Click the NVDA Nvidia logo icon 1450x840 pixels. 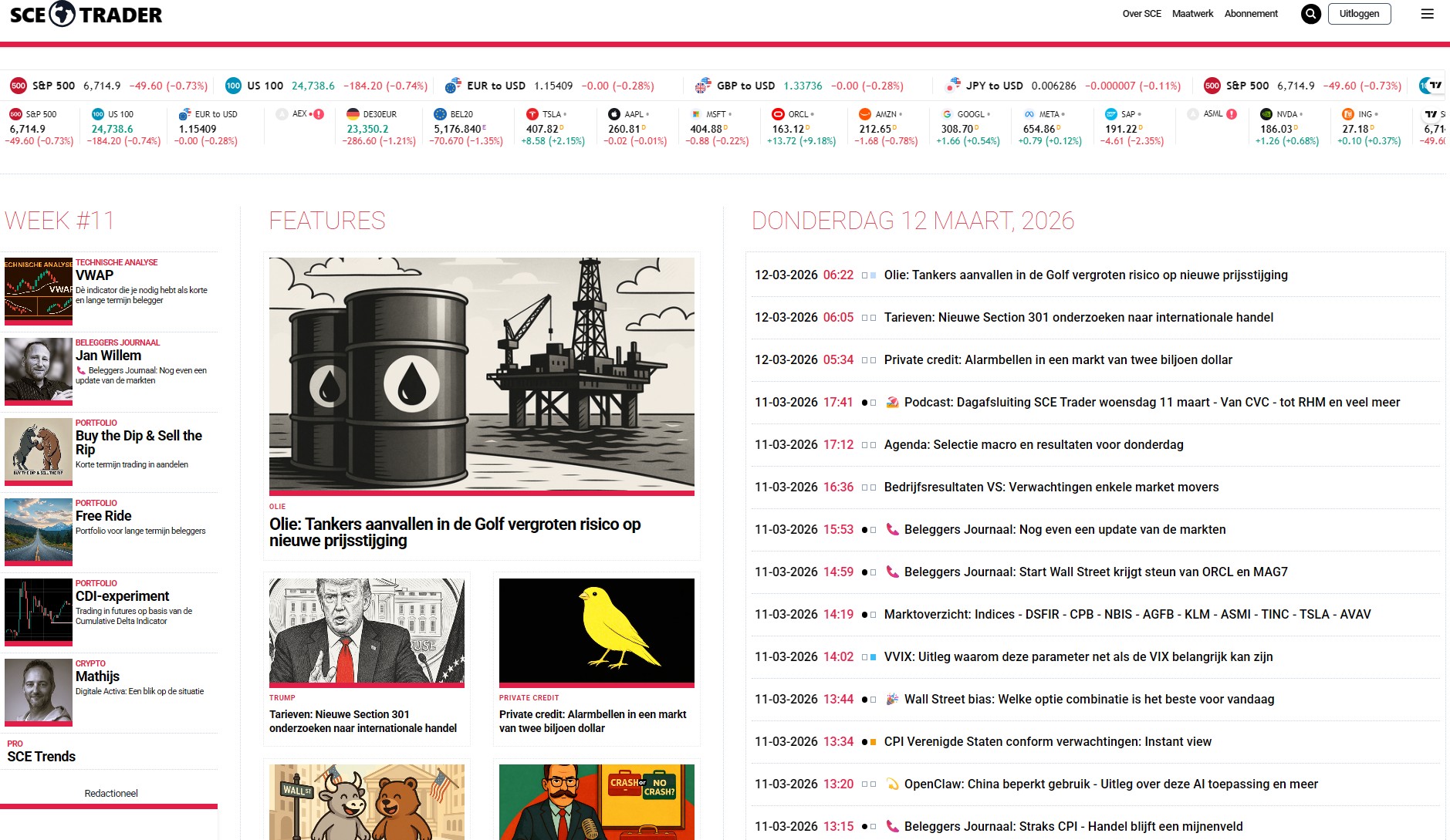click(1266, 114)
